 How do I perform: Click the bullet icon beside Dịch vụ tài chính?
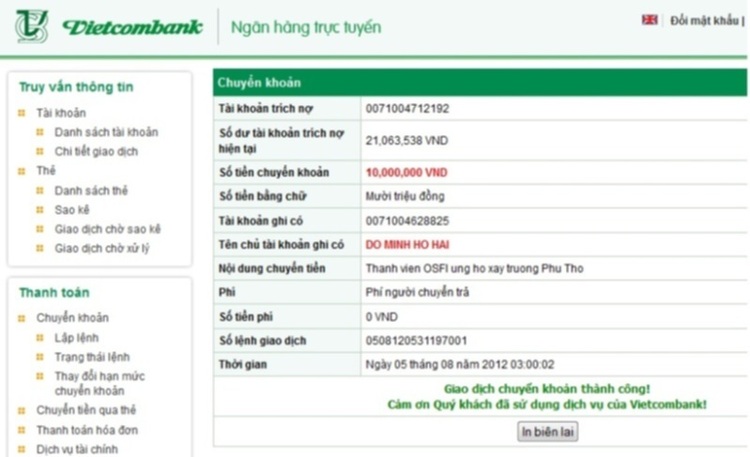point(22,449)
